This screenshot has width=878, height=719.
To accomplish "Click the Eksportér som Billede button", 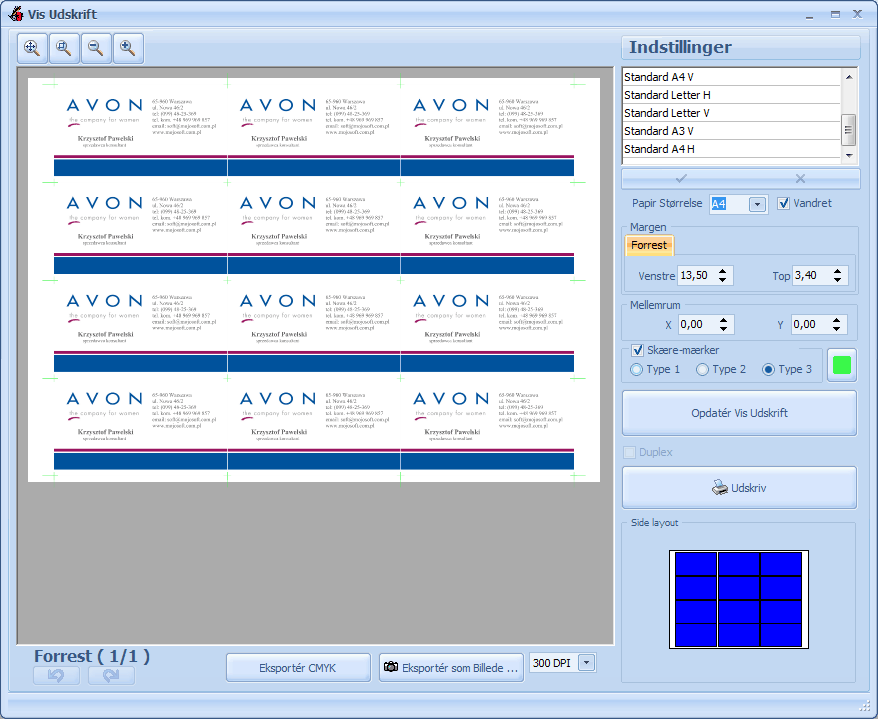I will (451, 668).
